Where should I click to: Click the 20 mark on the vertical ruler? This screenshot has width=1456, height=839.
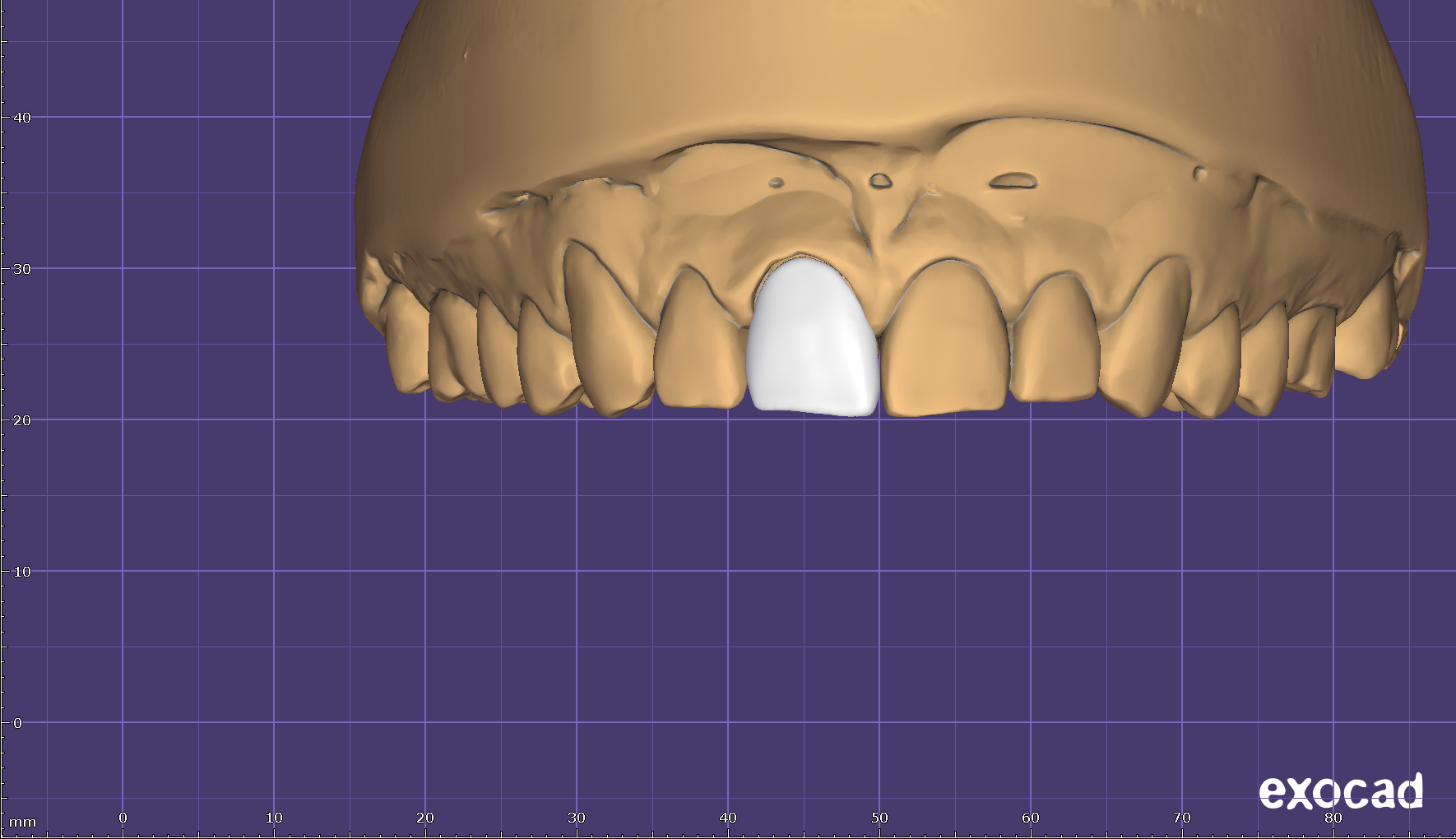(22, 420)
